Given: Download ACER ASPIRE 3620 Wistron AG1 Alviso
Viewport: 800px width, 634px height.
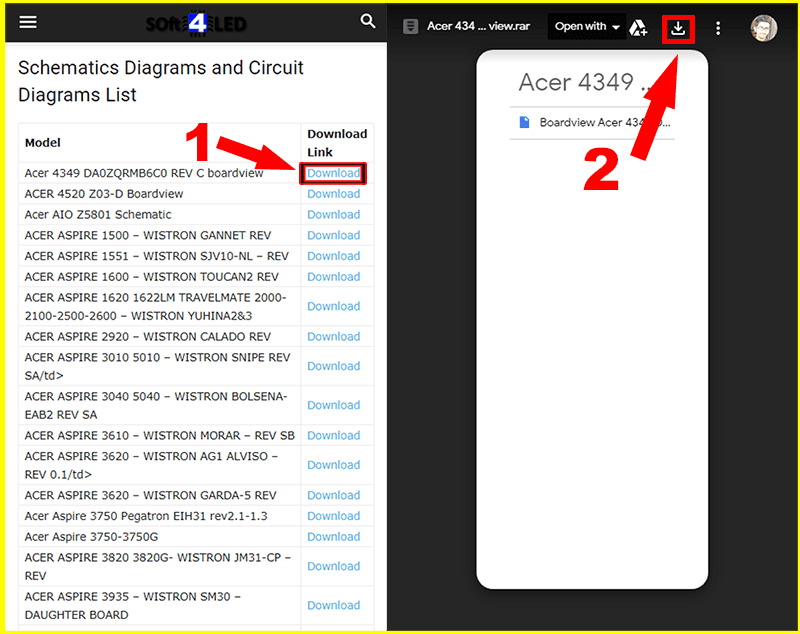Looking at the screenshot, I should tap(333, 465).
